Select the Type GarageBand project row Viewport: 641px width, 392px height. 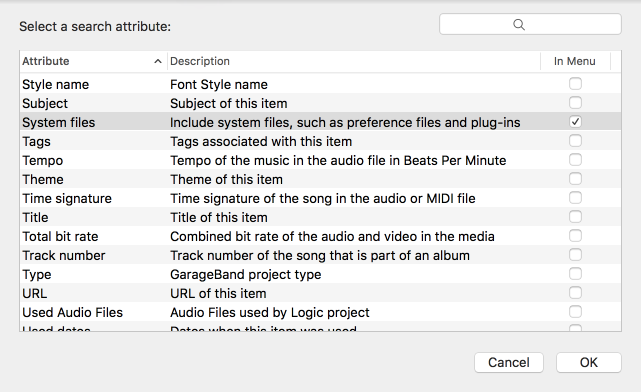(x=320, y=274)
